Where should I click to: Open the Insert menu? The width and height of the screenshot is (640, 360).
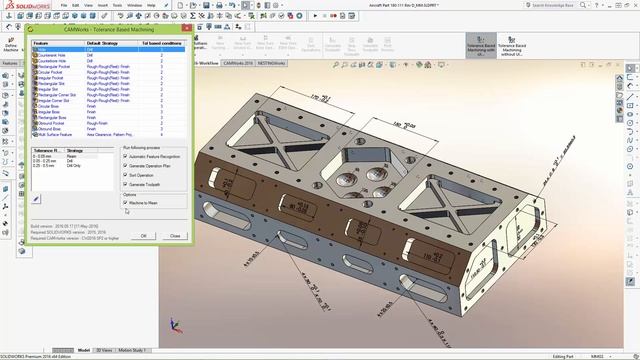coord(103,5)
